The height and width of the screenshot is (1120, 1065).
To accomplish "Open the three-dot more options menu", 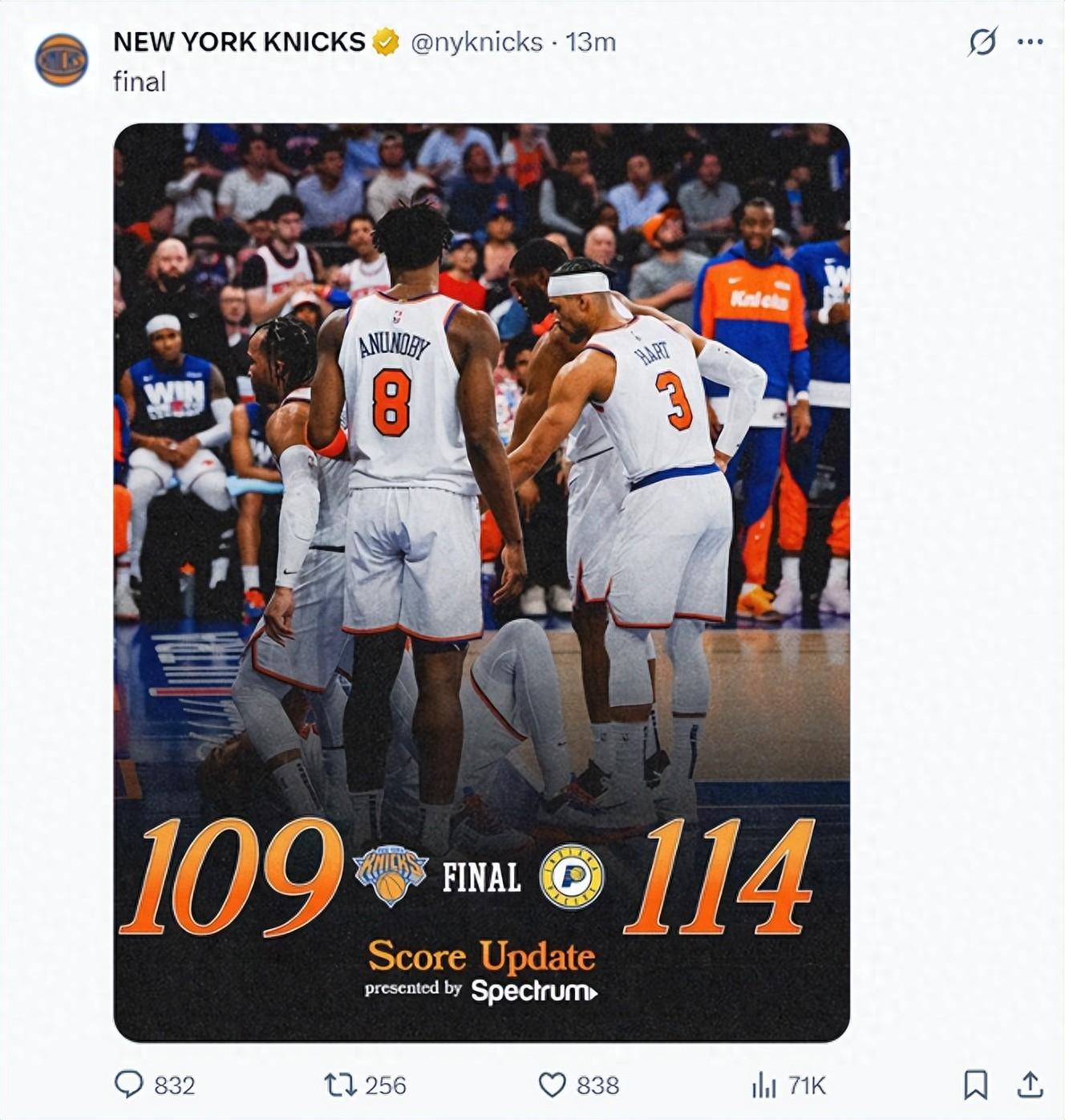I will pyautogui.click(x=1030, y=42).
